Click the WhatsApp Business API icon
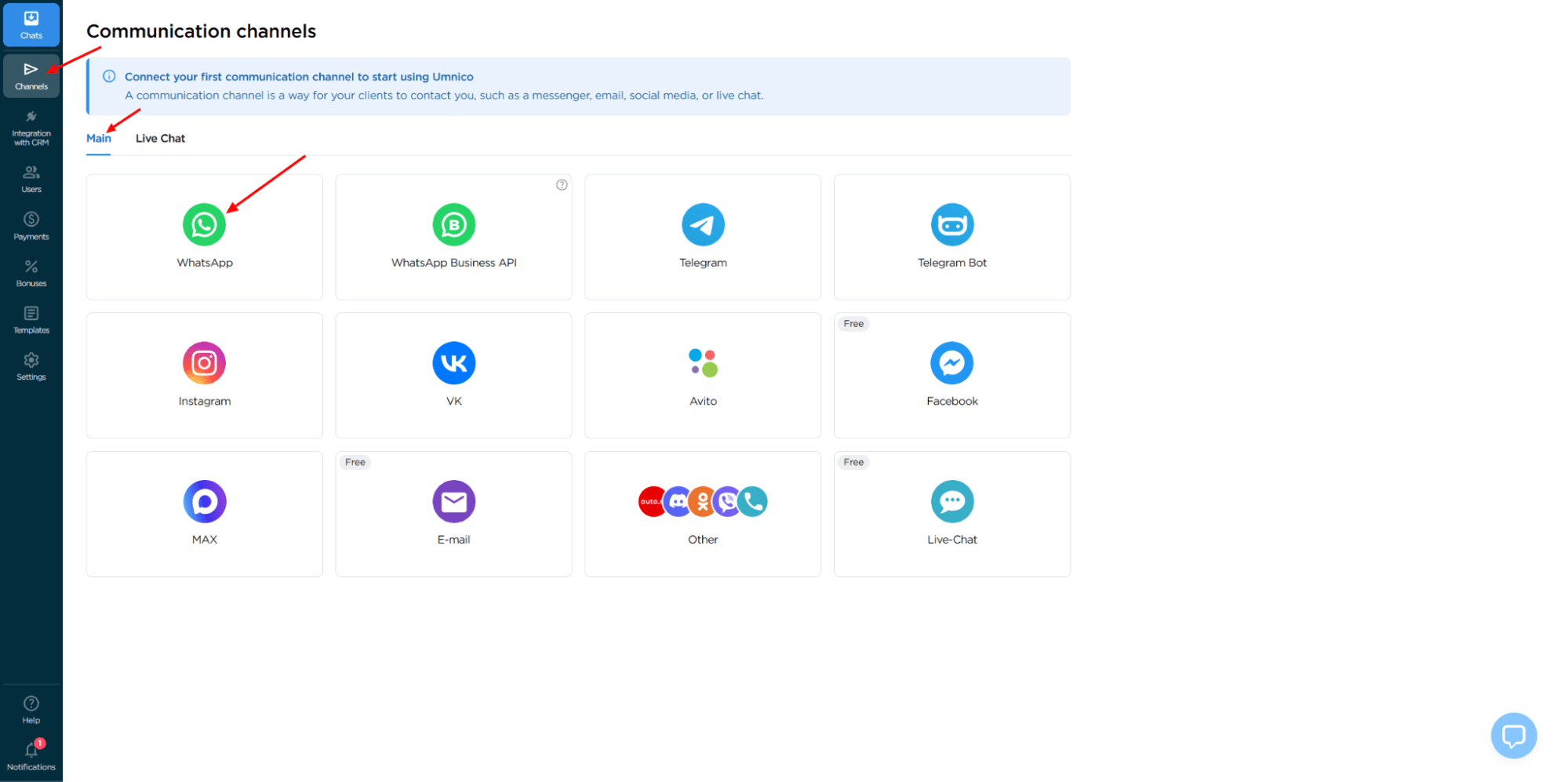 pos(454,225)
